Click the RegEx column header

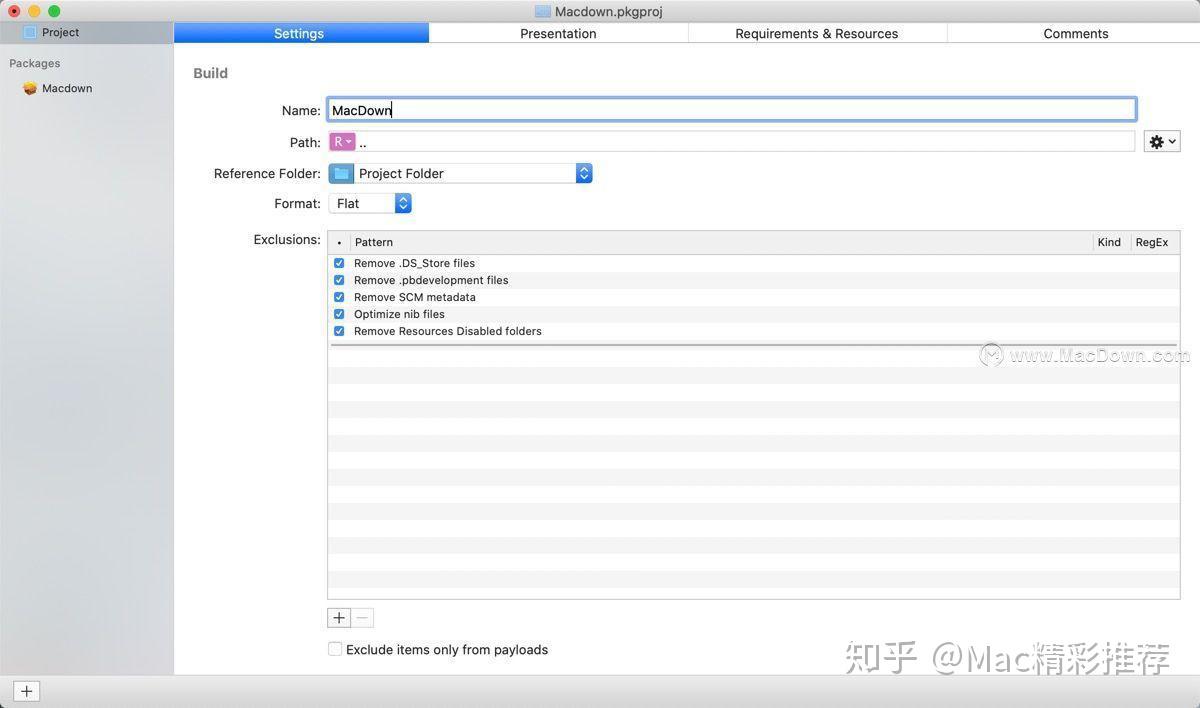pyautogui.click(x=1152, y=242)
